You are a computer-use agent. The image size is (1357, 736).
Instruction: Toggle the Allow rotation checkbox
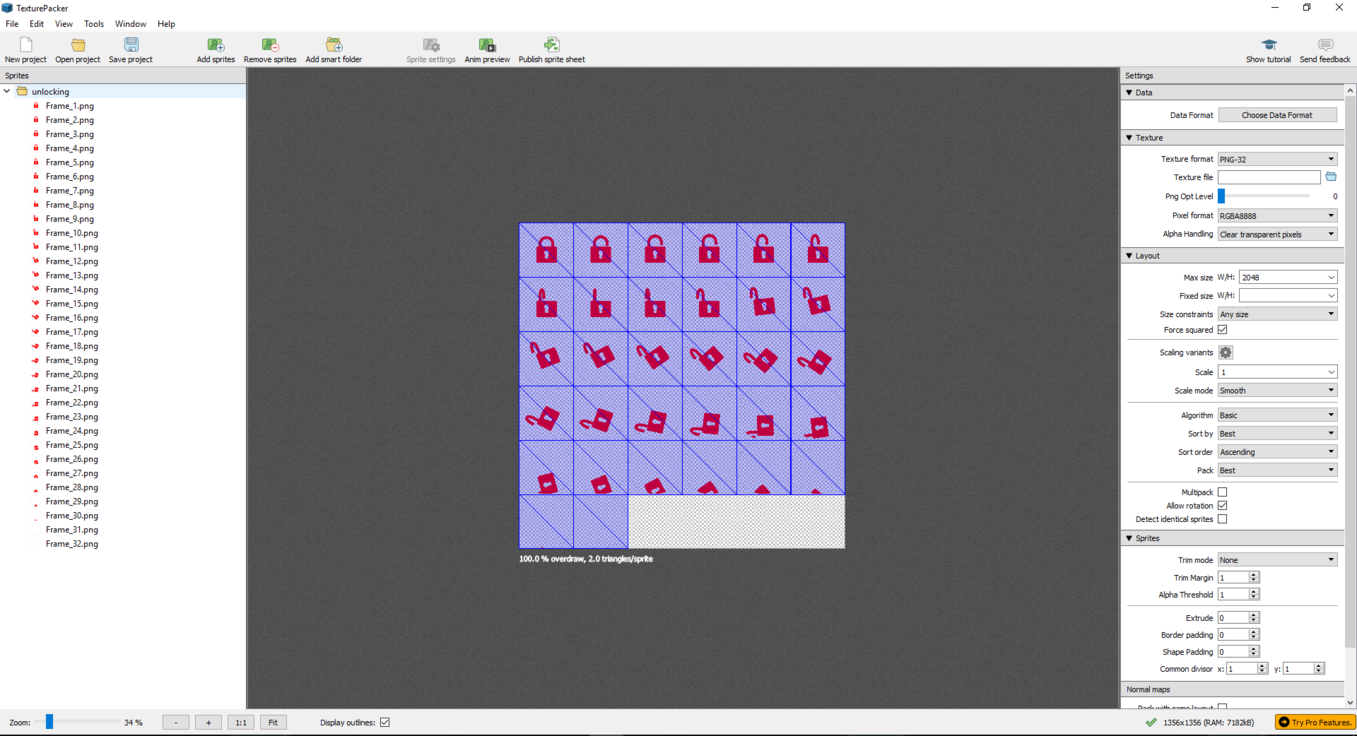[1222, 506]
